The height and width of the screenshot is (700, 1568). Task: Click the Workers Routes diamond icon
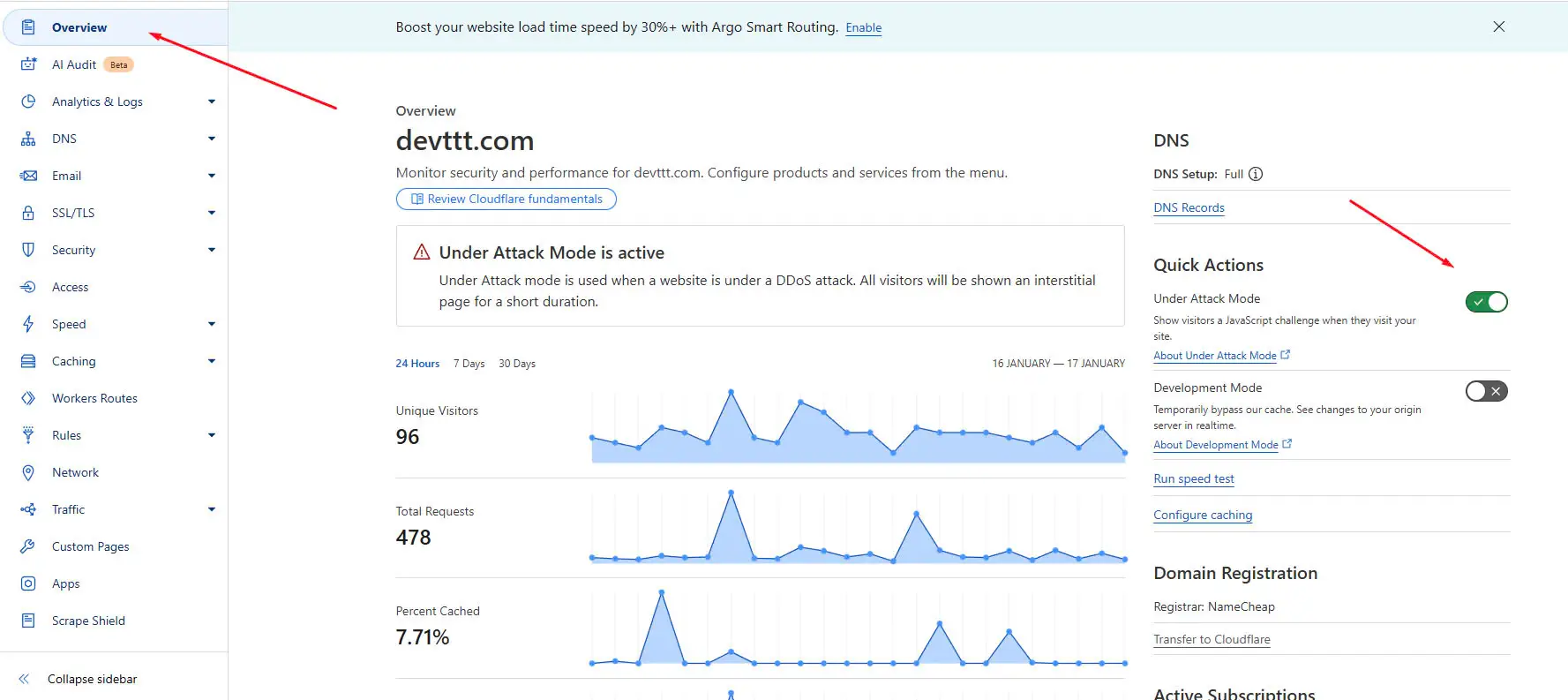pyautogui.click(x=28, y=398)
